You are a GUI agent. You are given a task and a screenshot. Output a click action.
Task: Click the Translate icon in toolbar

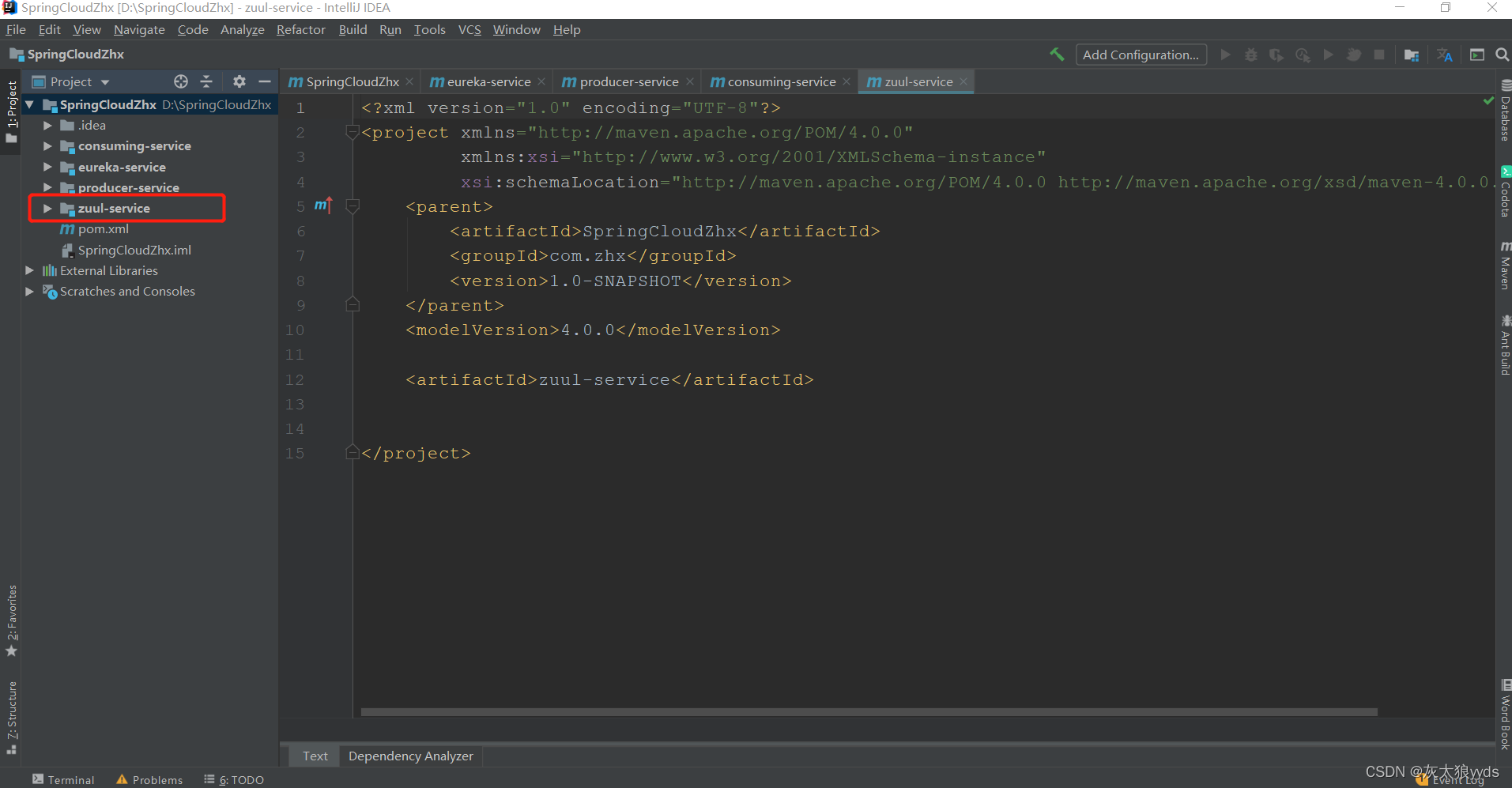pos(1445,55)
